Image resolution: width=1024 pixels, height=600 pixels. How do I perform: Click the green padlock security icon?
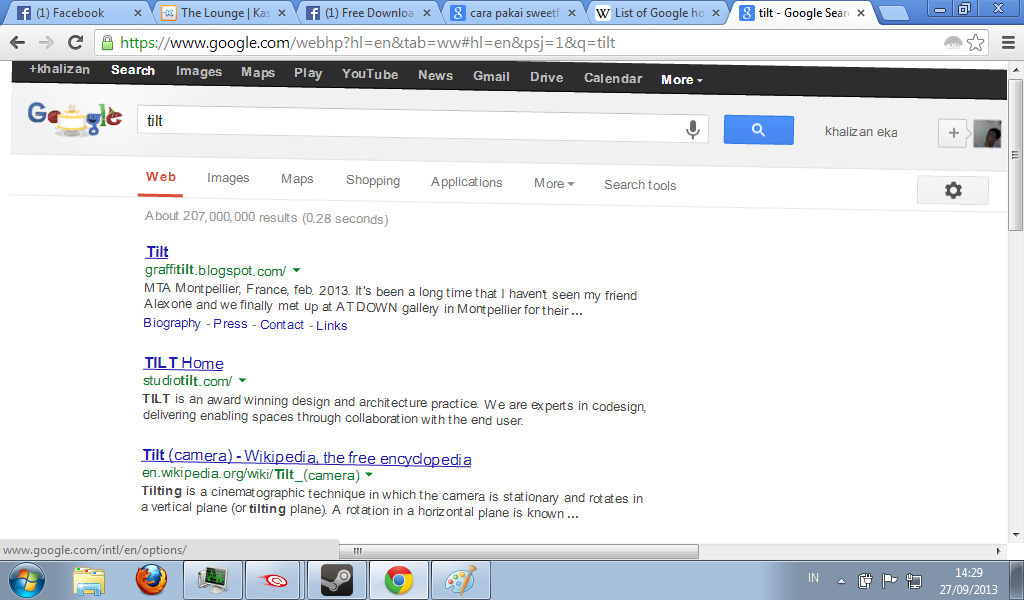[x=108, y=43]
